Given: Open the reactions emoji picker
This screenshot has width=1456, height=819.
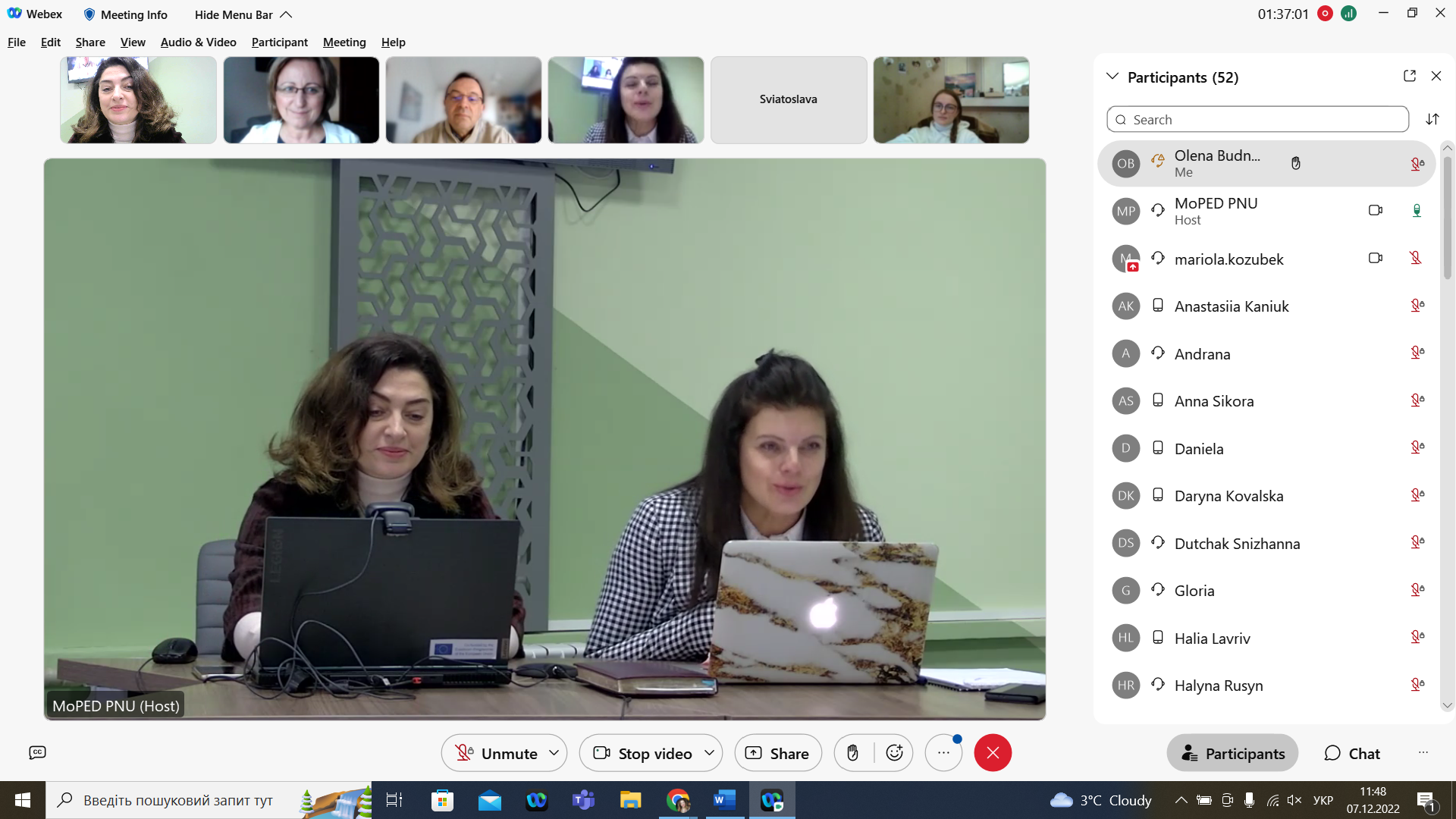Looking at the screenshot, I should [895, 753].
